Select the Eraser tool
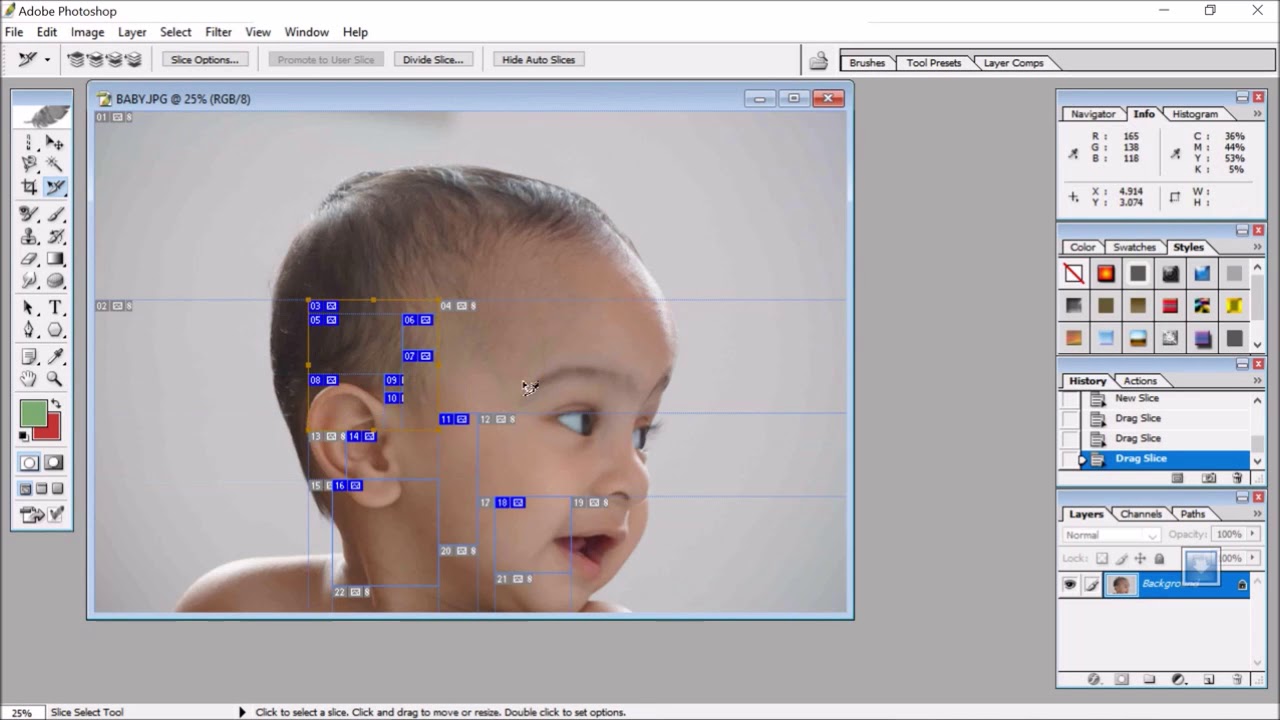 tap(29, 259)
